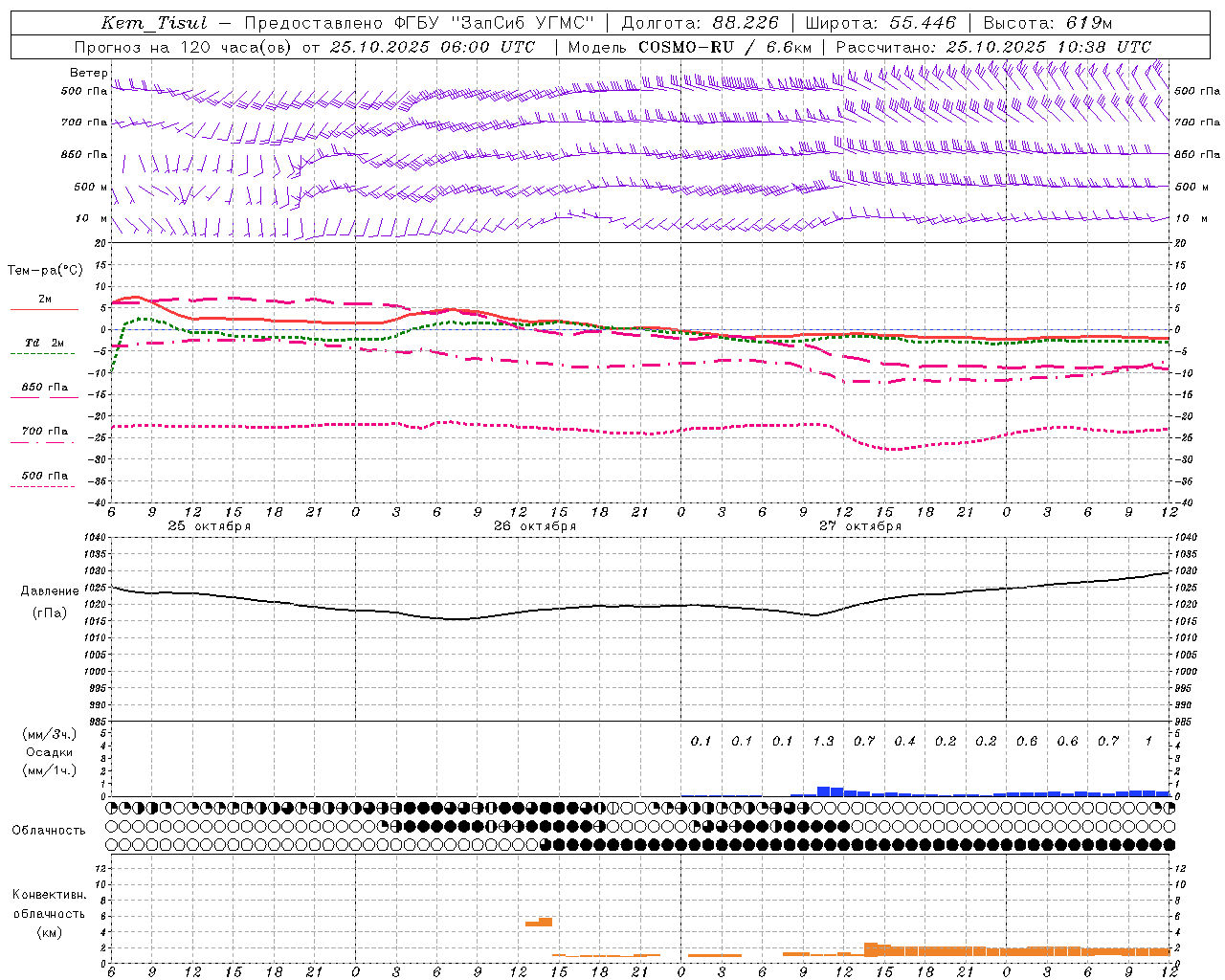The width and height of the screenshot is (1225, 980).
Task: Click the "25 октября" date label
Action: tap(210, 526)
